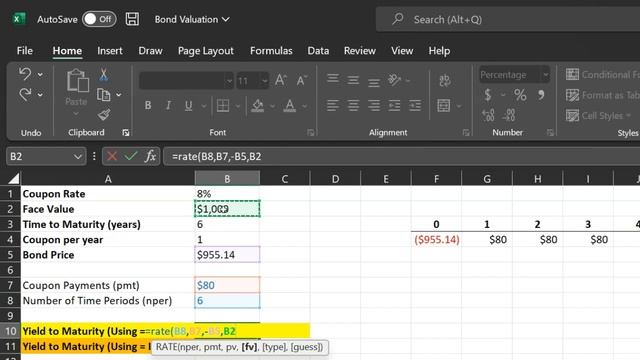Click the Copy icon
640x360 pixels.
[104, 95]
